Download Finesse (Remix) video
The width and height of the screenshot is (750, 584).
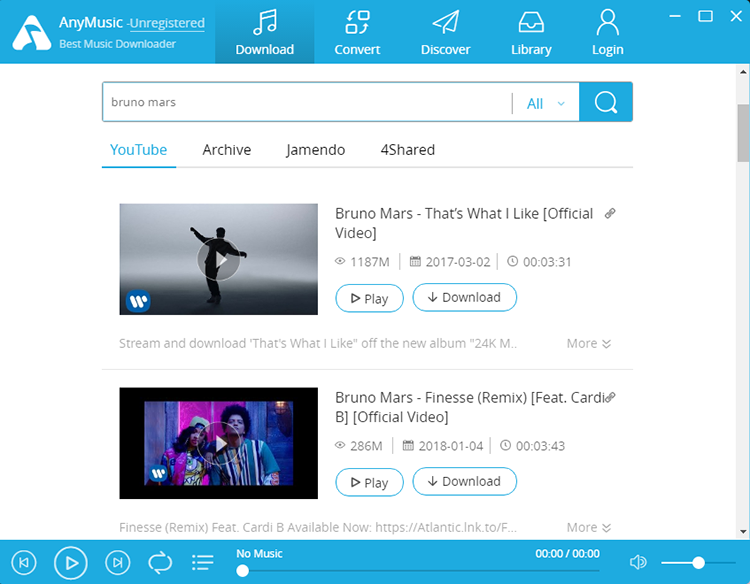tap(464, 482)
